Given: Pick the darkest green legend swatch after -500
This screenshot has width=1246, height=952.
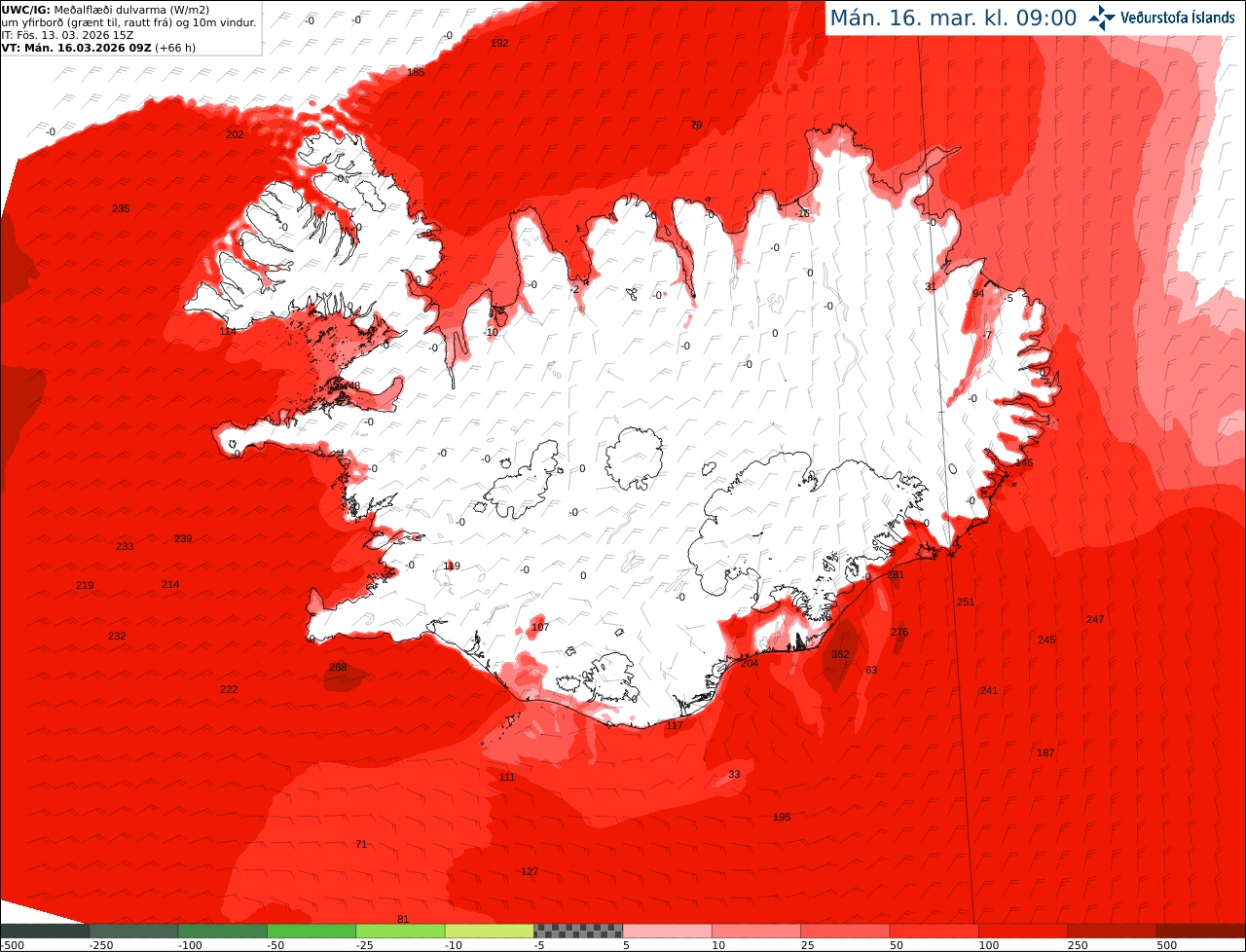Looking at the screenshot, I should tap(45, 931).
